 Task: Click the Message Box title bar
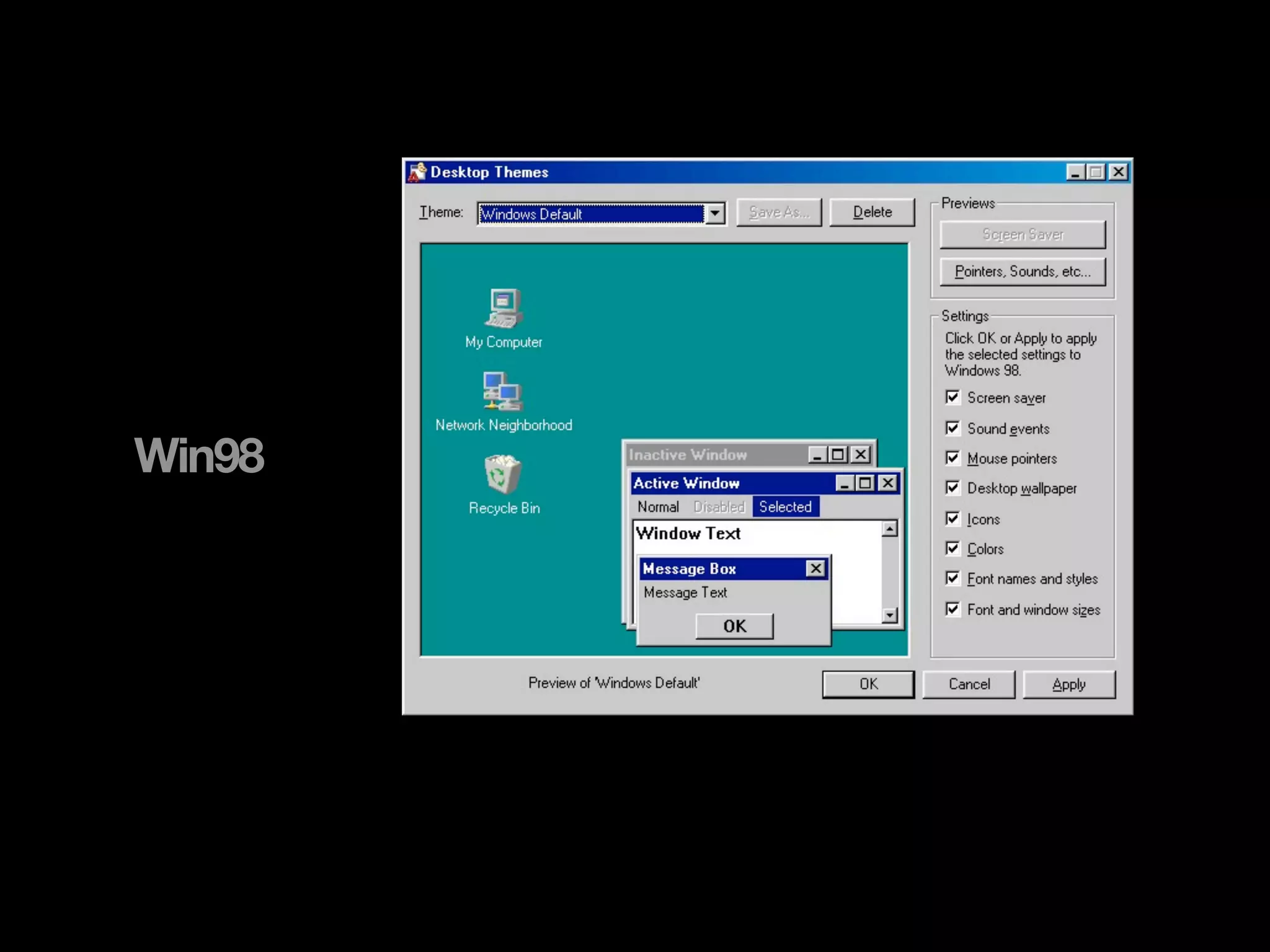tap(734, 569)
